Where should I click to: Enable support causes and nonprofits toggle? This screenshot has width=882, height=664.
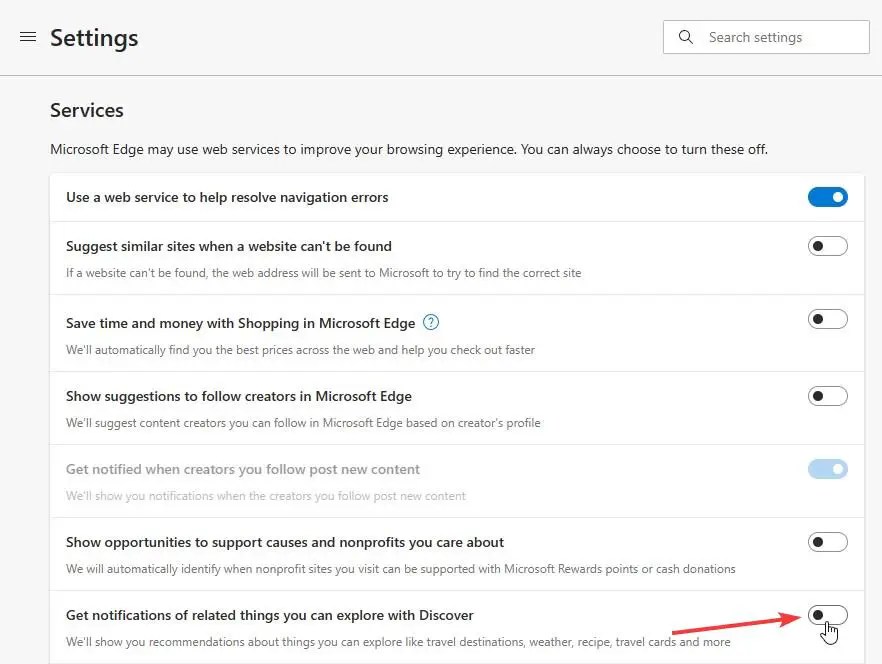[x=827, y=542]
